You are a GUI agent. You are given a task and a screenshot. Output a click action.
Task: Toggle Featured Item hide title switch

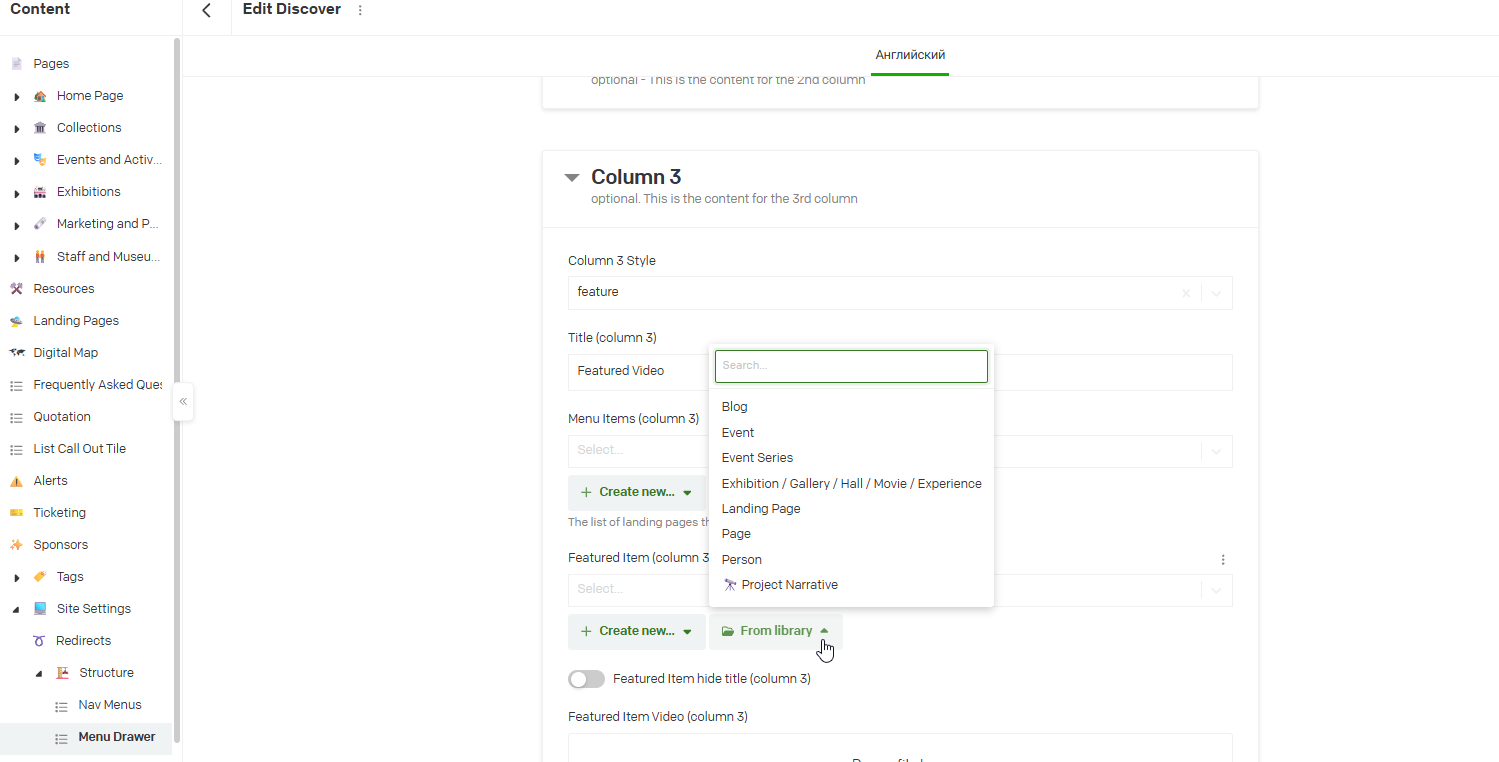coord(587,679)
